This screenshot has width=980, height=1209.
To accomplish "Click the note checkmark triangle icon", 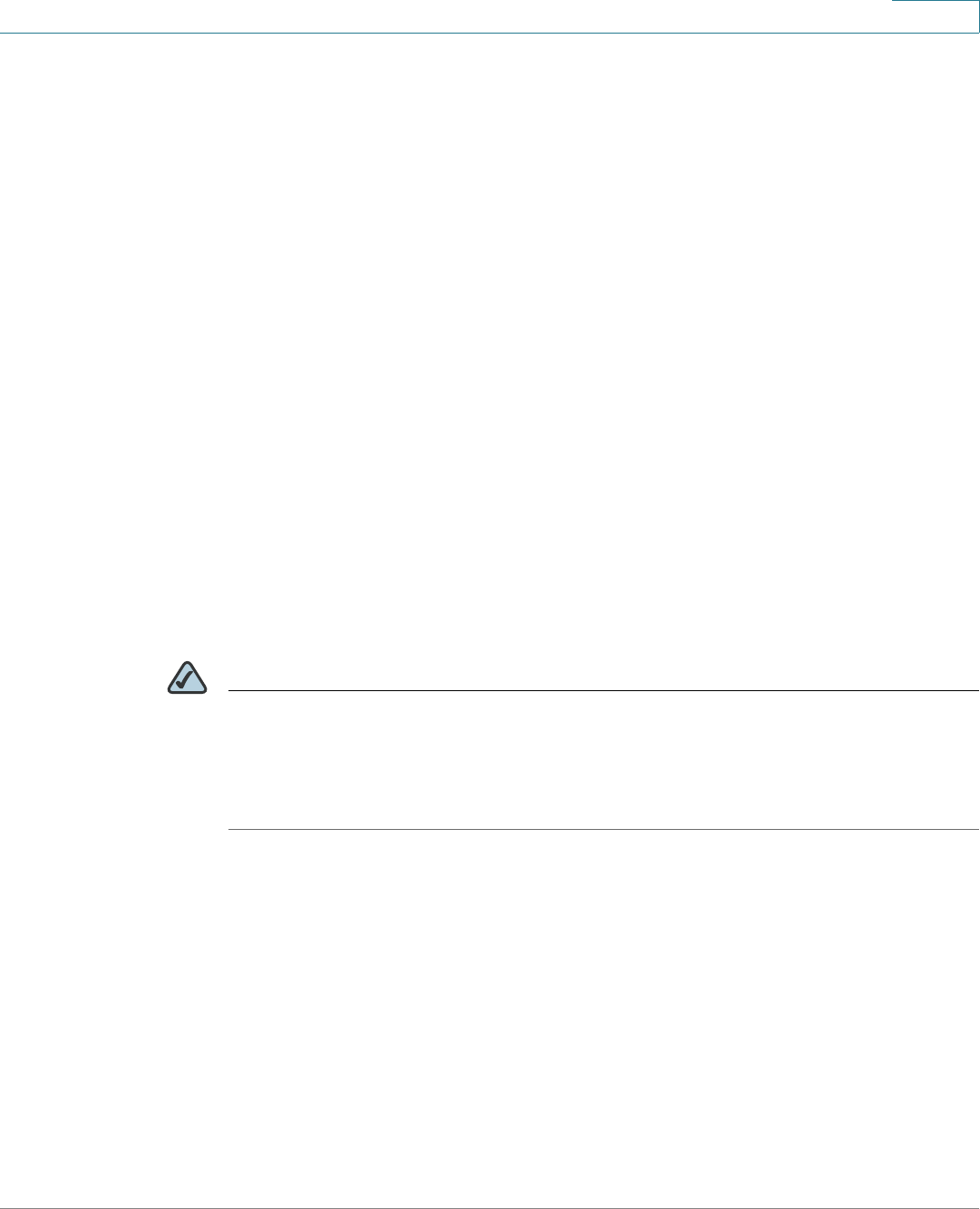I will [x=188, y=678].
